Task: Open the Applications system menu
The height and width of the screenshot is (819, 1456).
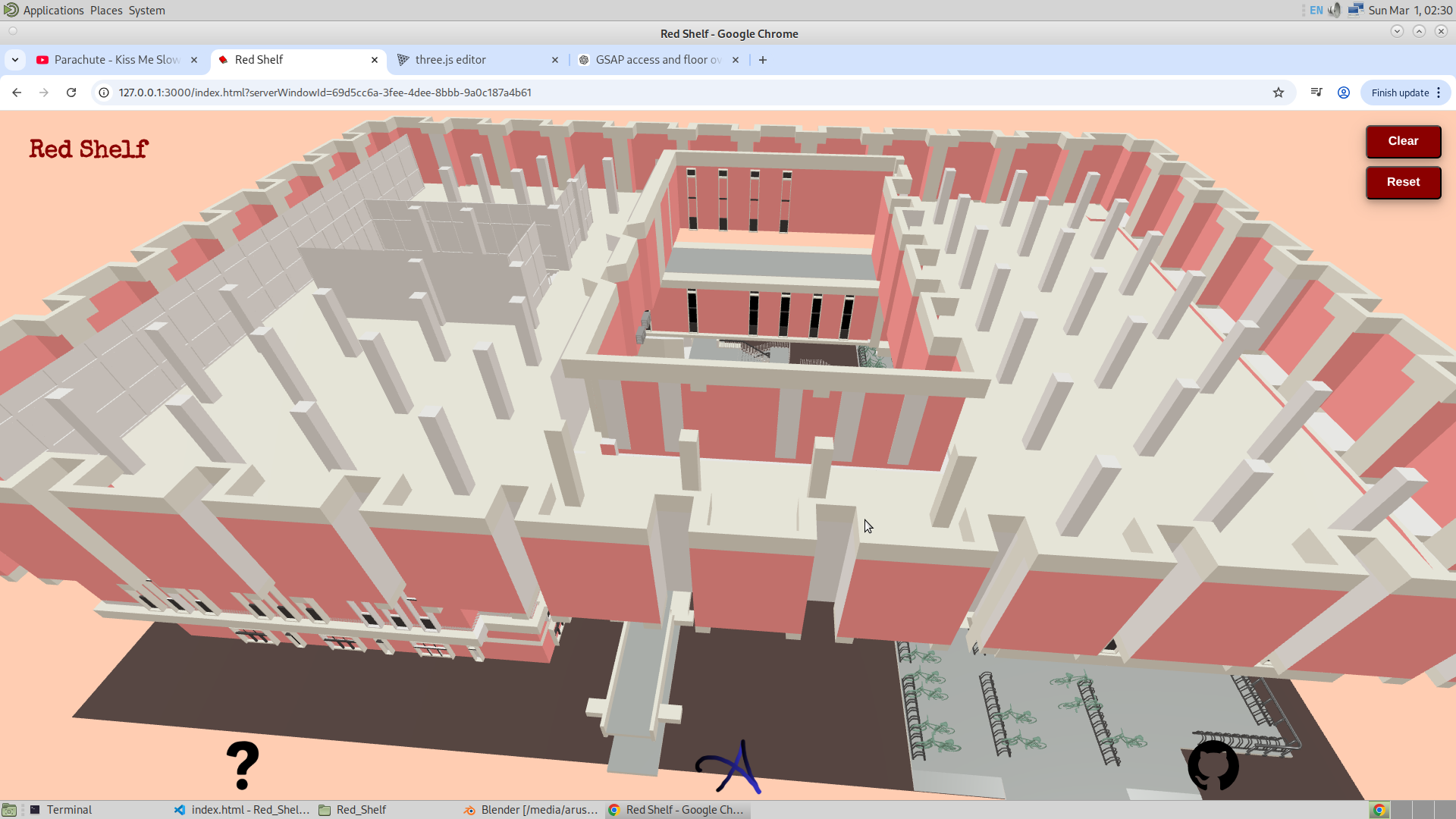Action: pos(53,10)
